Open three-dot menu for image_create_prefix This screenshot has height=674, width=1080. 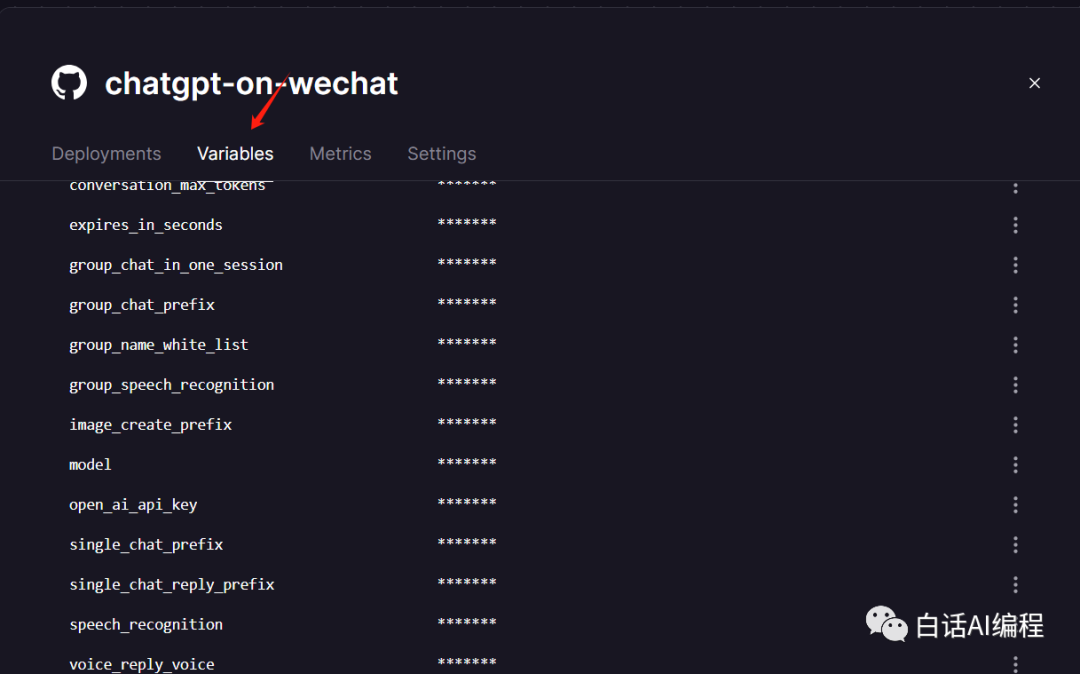1015,425
